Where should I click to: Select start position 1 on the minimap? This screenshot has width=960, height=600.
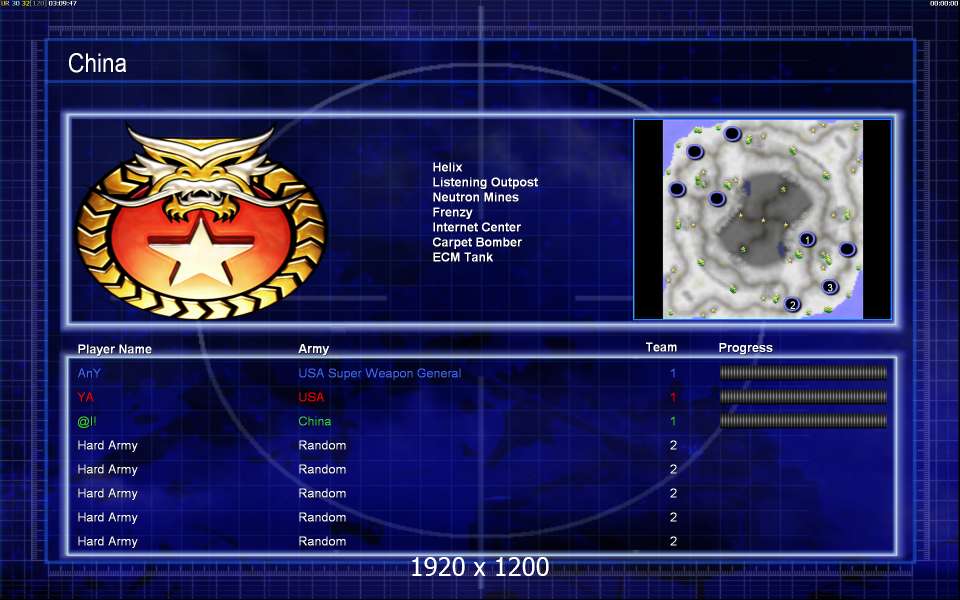coord(807,239)
